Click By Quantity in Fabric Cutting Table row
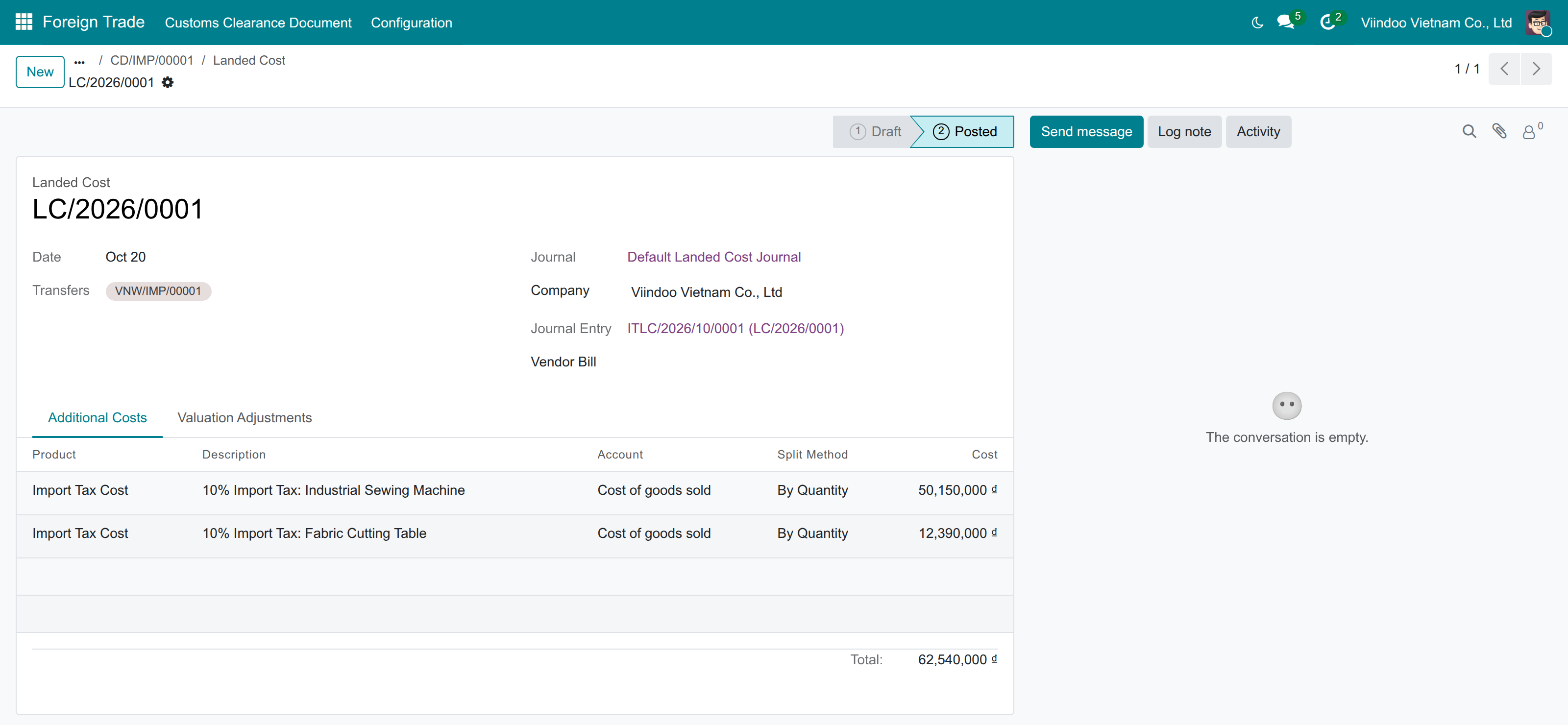 (812, 533)
